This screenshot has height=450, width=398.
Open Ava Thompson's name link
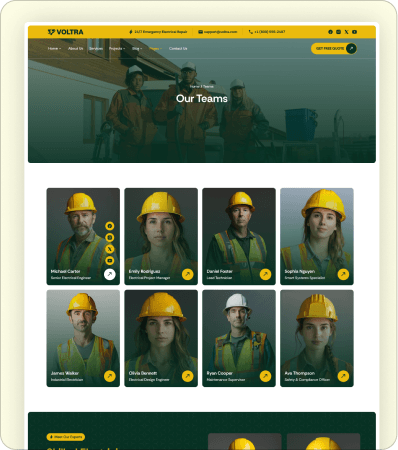click(299, 373)
